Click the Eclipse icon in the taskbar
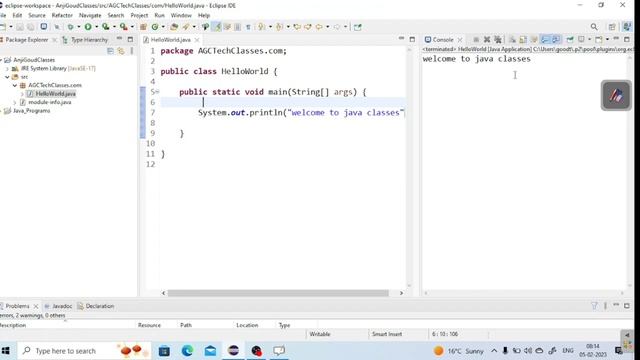640x360 pixels. pos(233,351)
